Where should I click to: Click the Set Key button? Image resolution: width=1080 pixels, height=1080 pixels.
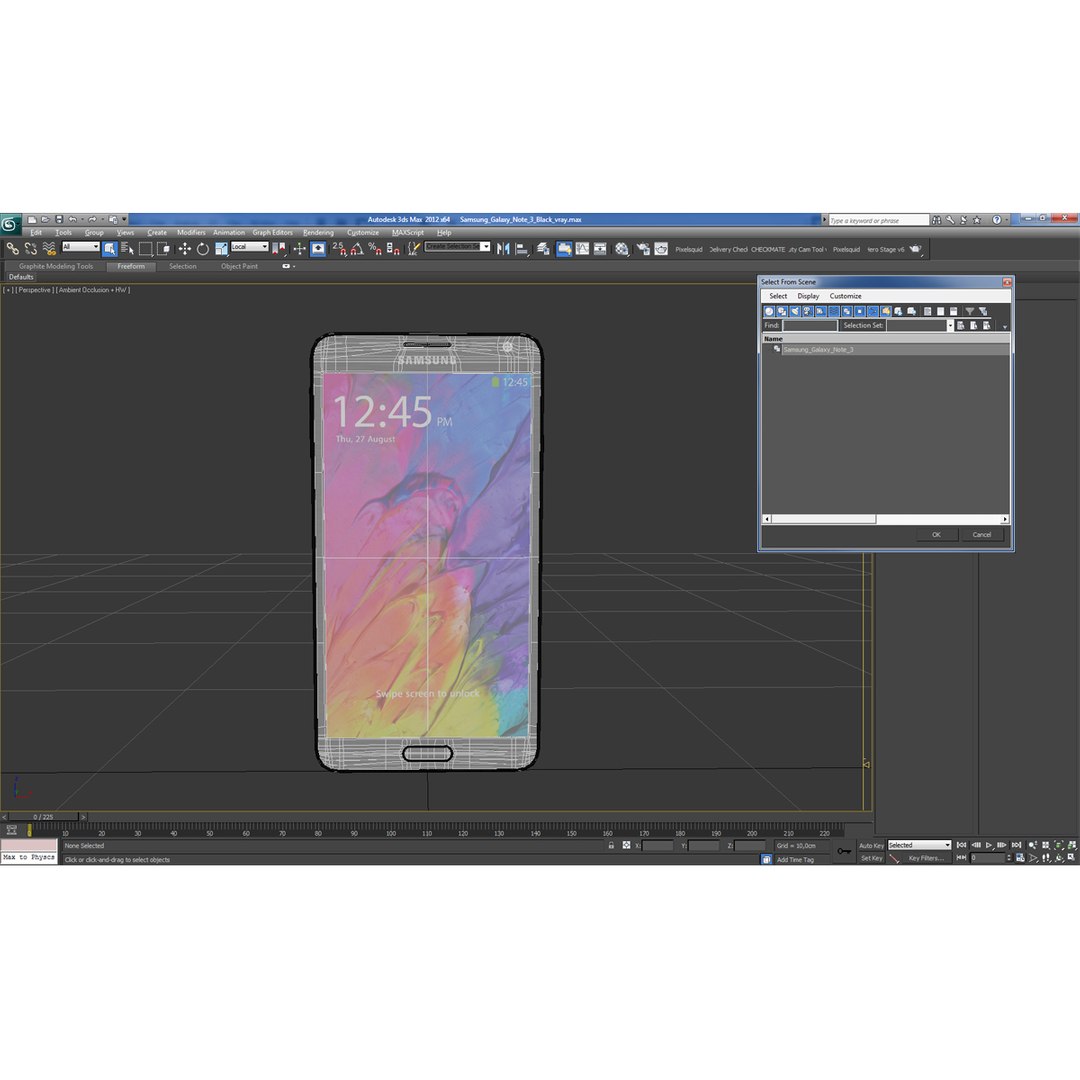point(871,858)
